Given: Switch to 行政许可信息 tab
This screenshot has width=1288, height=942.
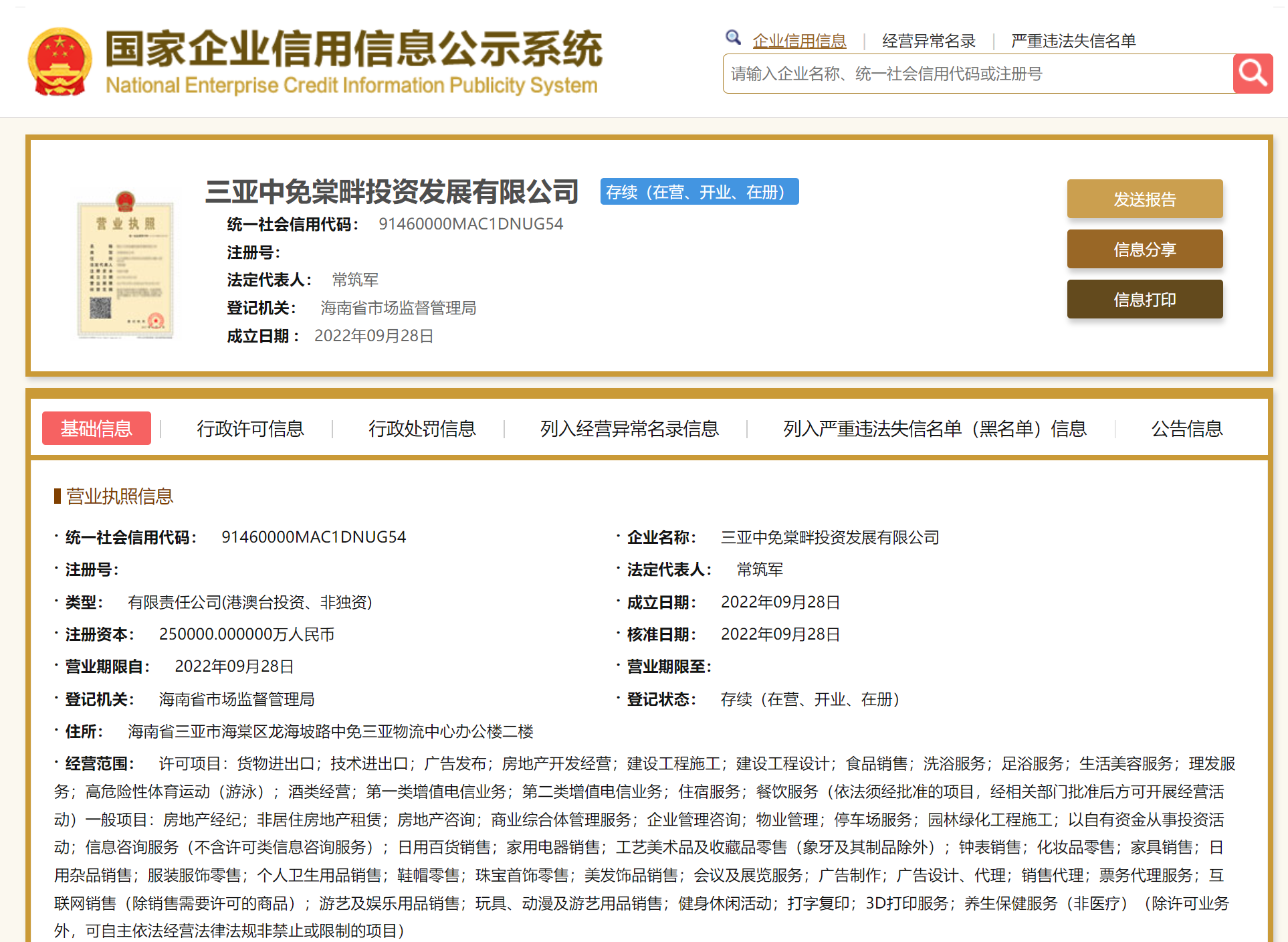Looking at the screenshot, I should (250, 428).
